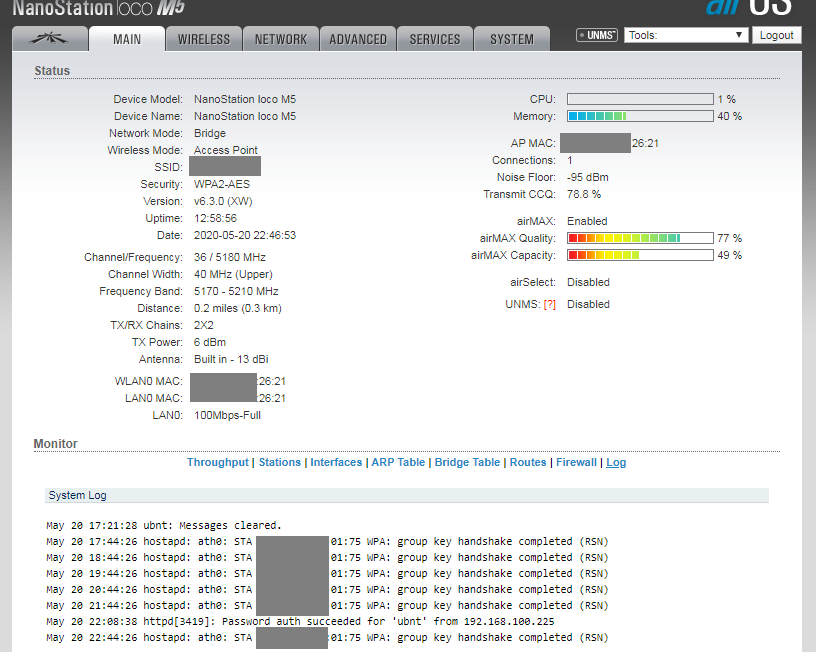Select the band value '5170 - 5210 MHz'
Viewport: 816px width, 652px height.
(x=236, y=291)
